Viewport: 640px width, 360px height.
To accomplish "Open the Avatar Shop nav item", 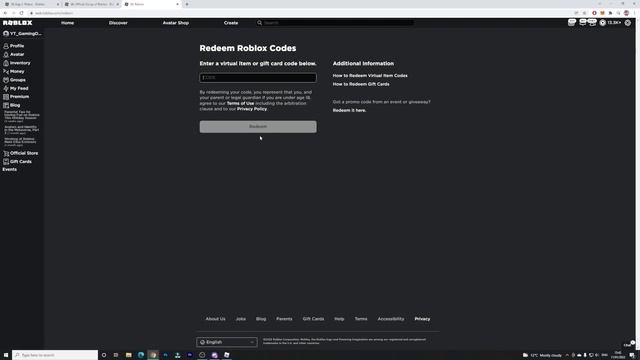I will pyautogui.click(x=176, y=23).
